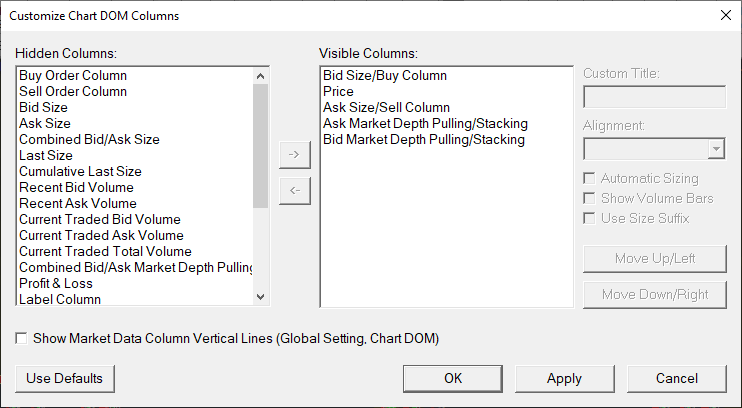Image resolution: width=742 pixels, height=408 pixels.
Task: Pick Cumulative Last Size hidden column
Action: pos(80,171)
